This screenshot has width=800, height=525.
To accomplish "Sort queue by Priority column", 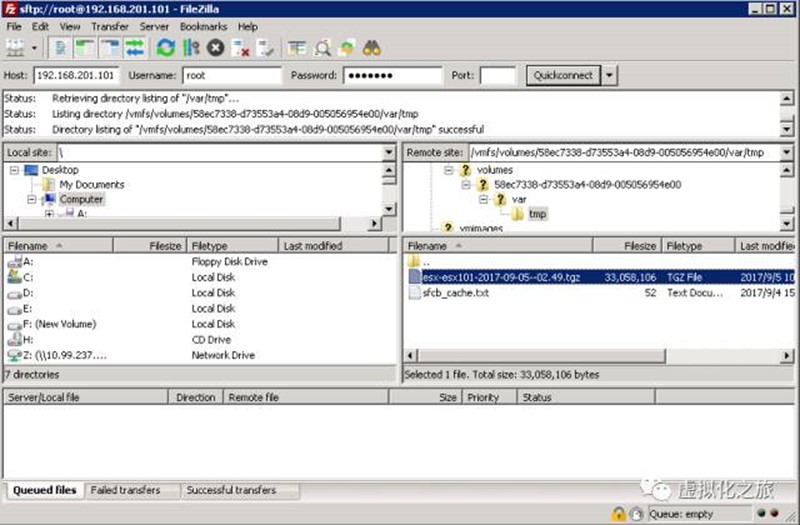I will tap(490, 397).
